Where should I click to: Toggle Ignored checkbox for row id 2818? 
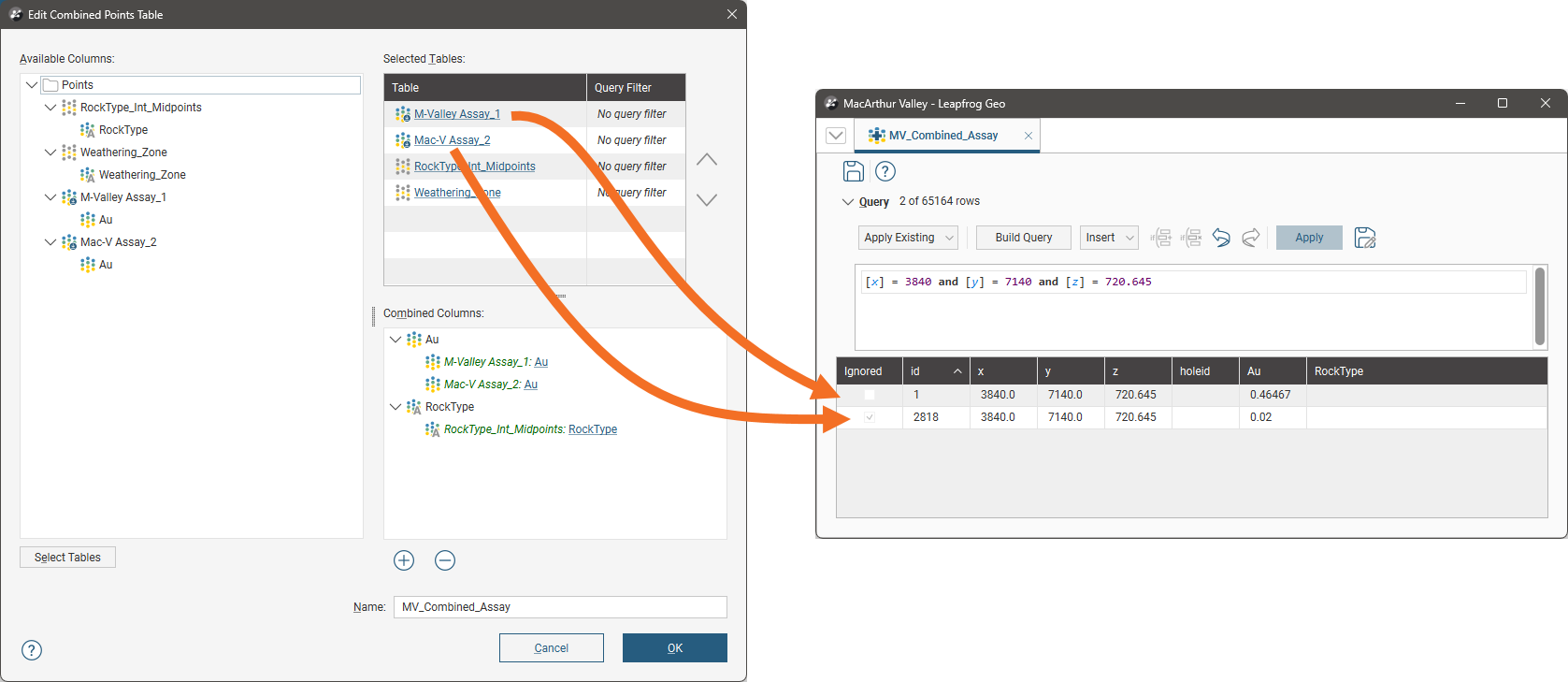tap(870, 417)
